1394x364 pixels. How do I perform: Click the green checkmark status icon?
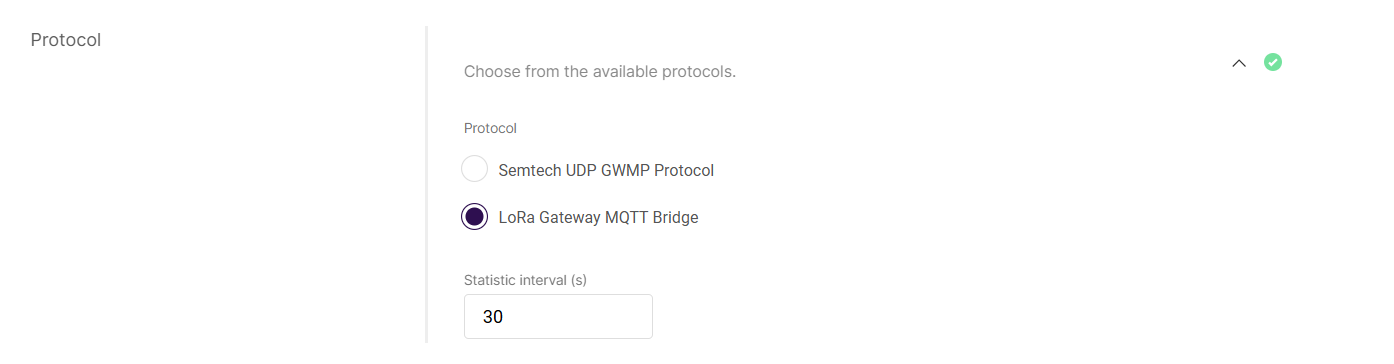(x=1273, y=62)
